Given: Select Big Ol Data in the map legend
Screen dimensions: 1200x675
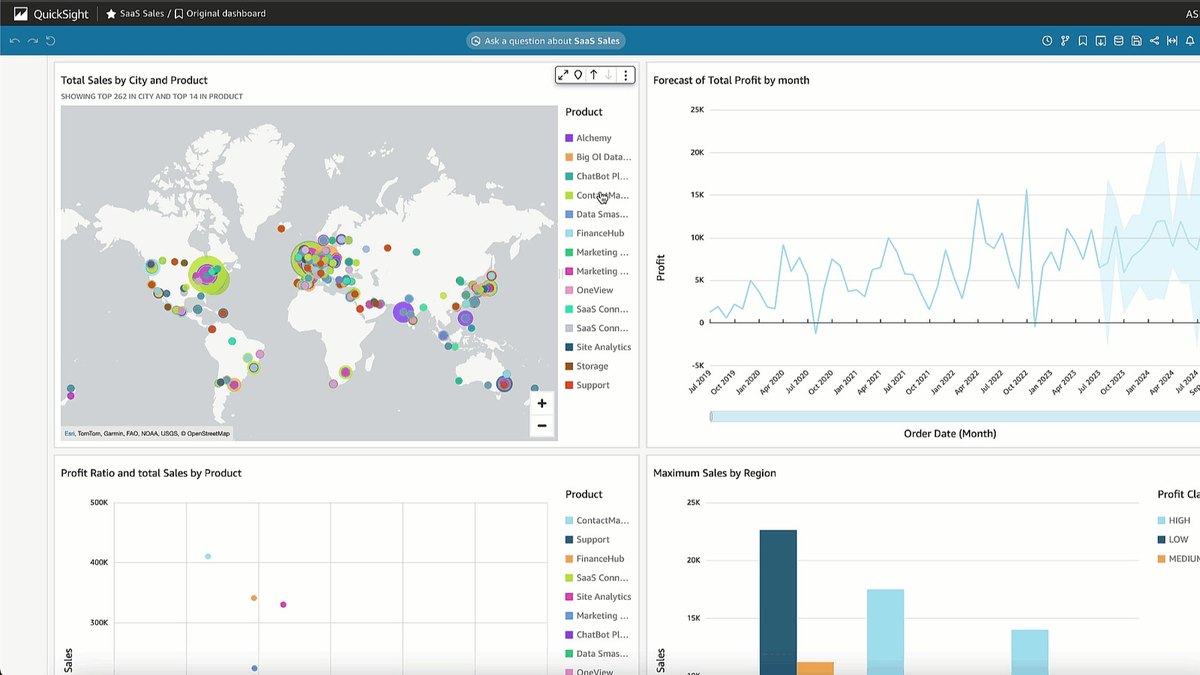Looking at the screenshot, I should click(x=598, y=157).
